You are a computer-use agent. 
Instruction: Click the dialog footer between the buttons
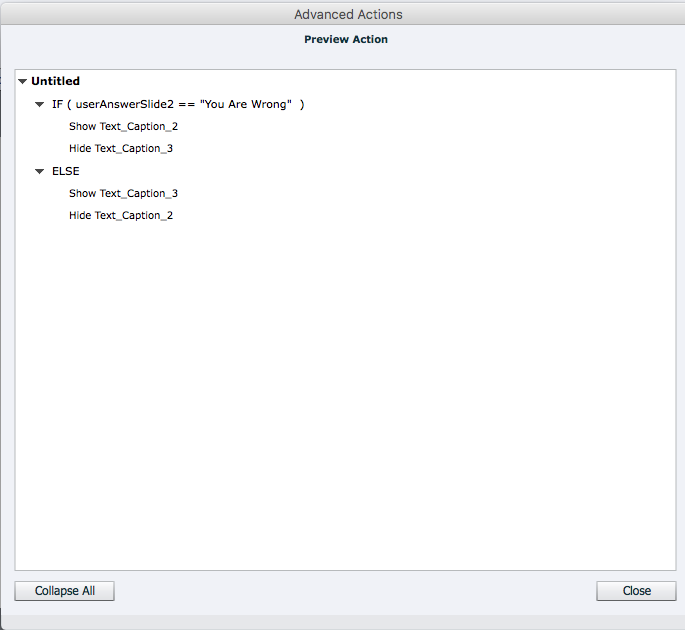tap(355, 591)
